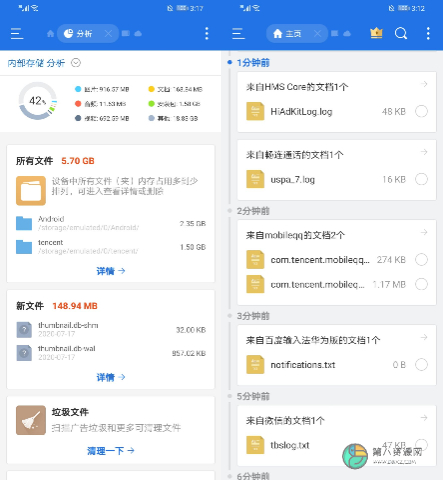Expand the HMS Core documents group arrow
Viewport: 443px width, 480px height.
[x=424, y=84]
